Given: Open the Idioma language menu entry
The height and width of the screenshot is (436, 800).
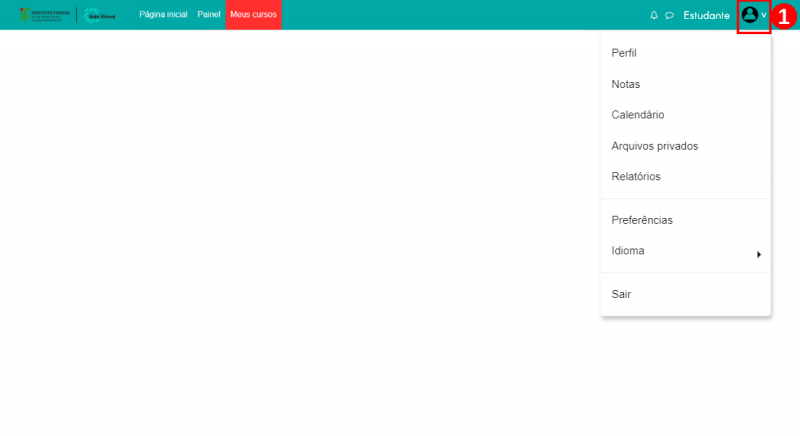Looking at the screenshot, I should 686,251.
